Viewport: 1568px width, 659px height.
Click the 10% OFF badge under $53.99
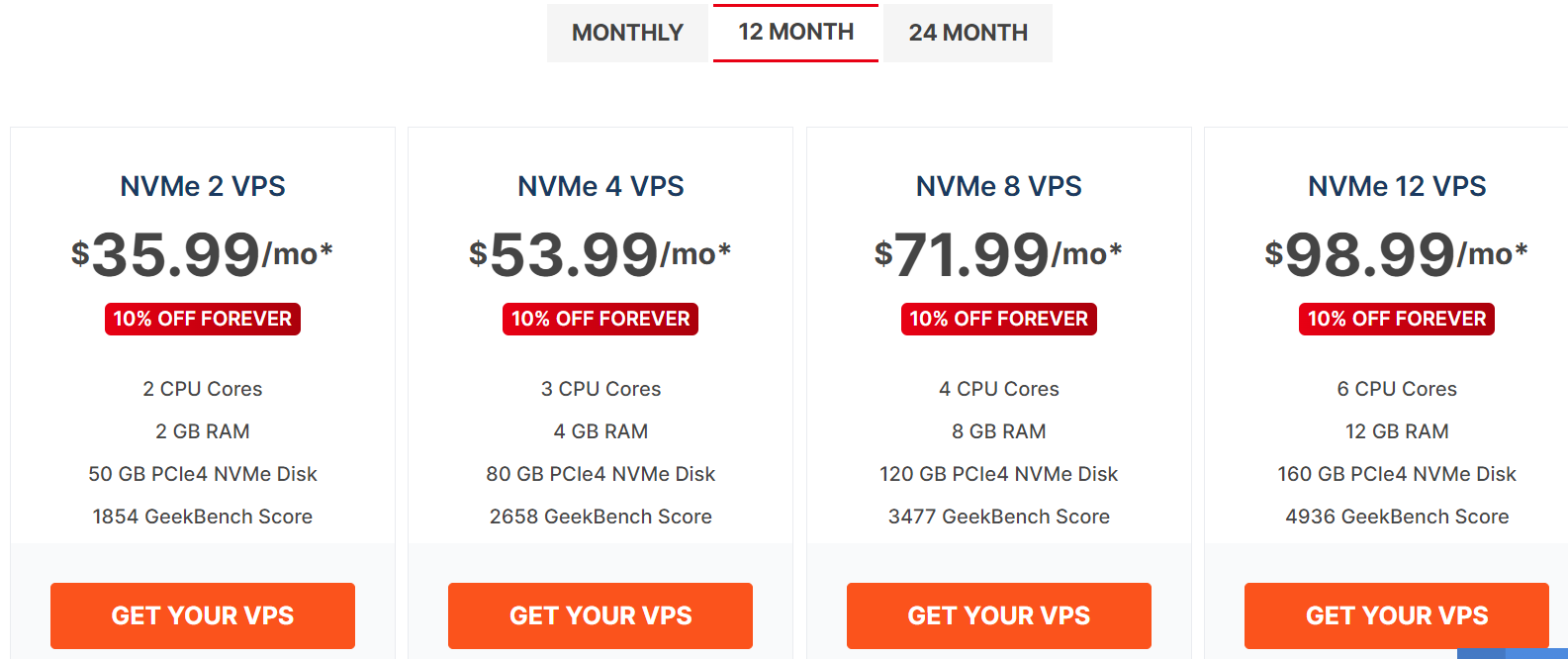600,319
